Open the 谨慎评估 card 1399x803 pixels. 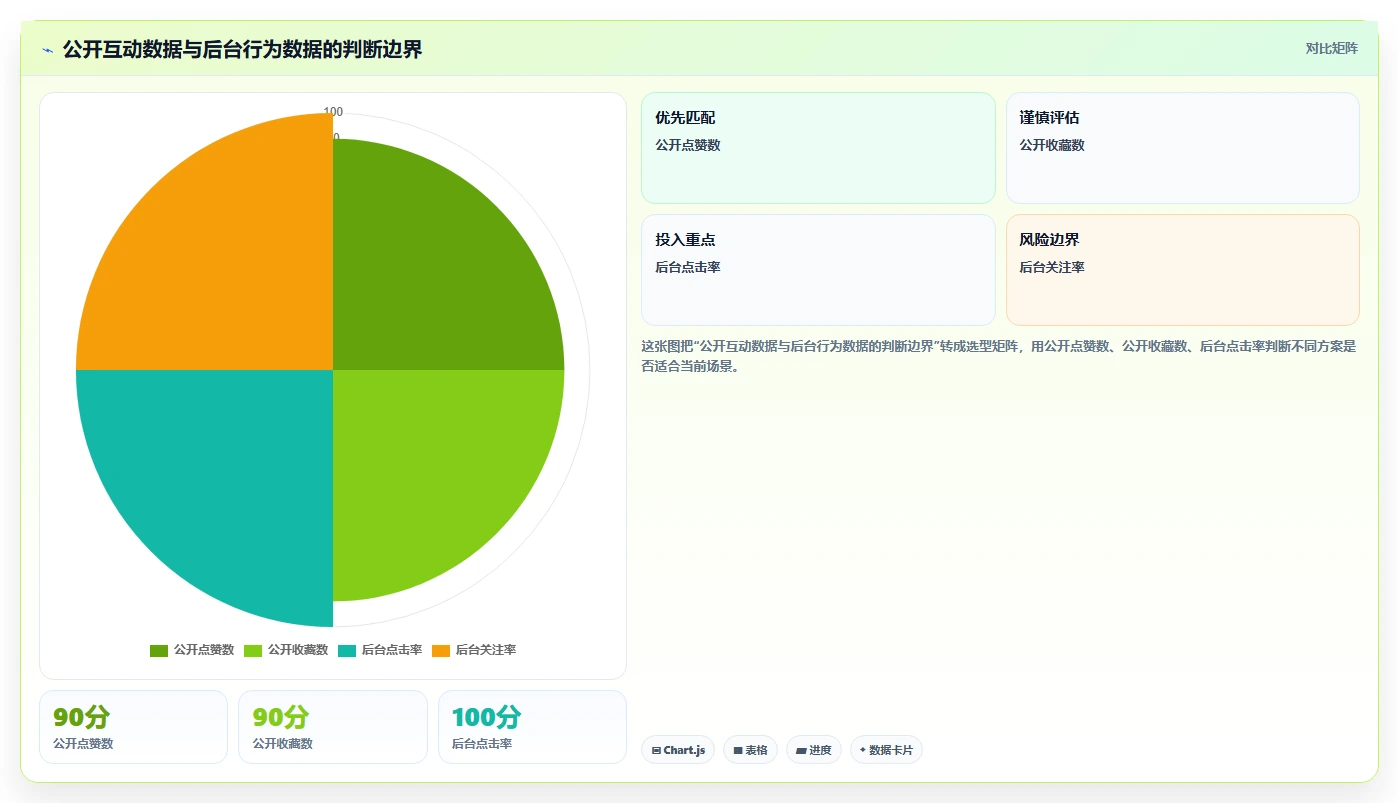tap(1182, 148)
